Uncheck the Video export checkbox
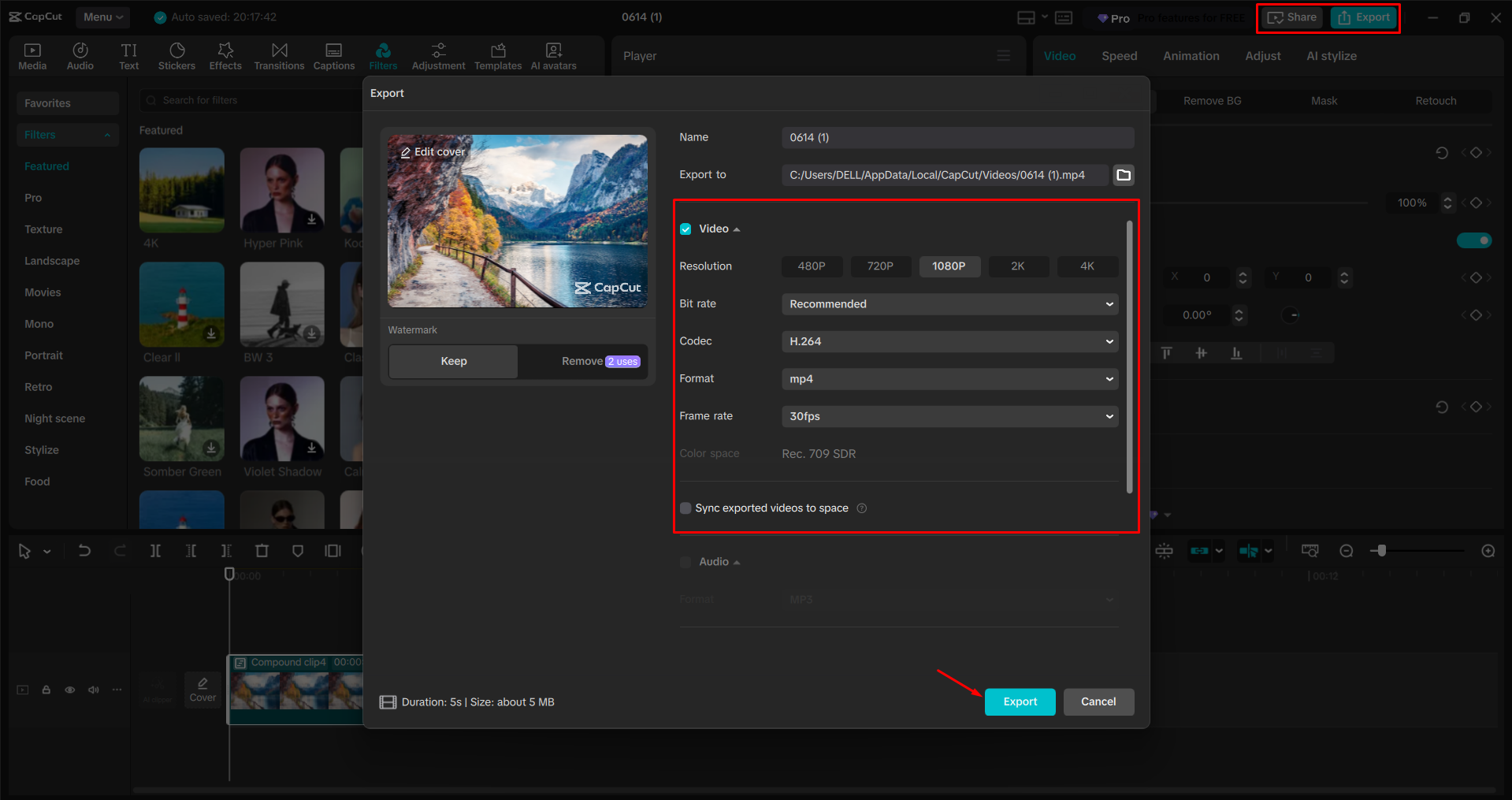Image resolution: width=1512 pixels, height=800 pixels. [x=685, y=229]
